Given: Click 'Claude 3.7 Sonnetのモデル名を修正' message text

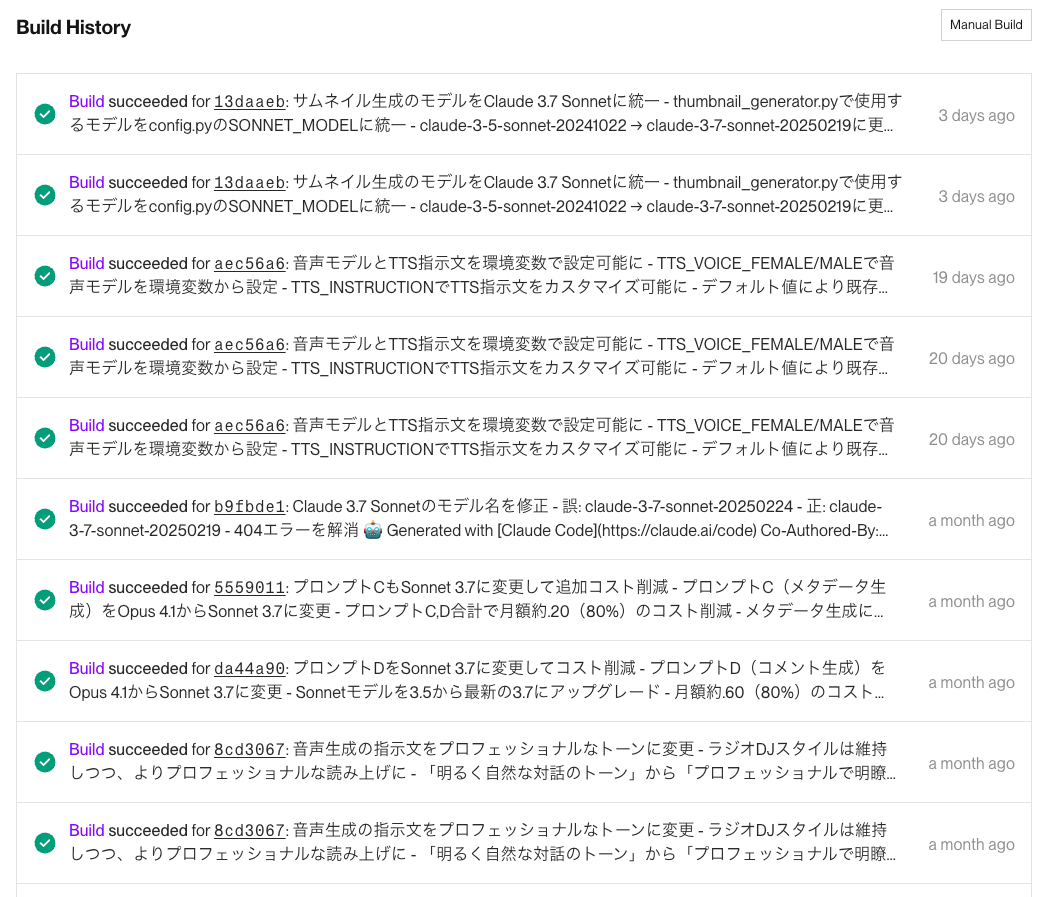Looking at the screenshot, I should [420, 507].
